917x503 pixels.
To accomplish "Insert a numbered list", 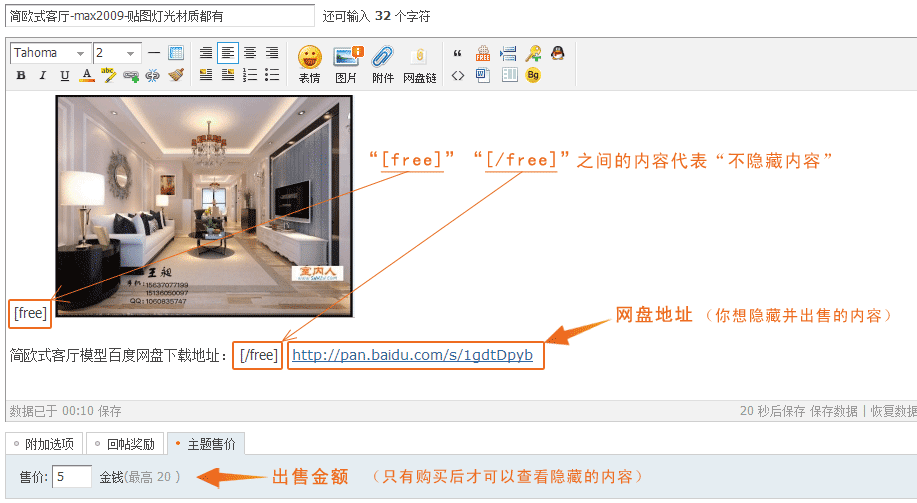I will [250, 75].
